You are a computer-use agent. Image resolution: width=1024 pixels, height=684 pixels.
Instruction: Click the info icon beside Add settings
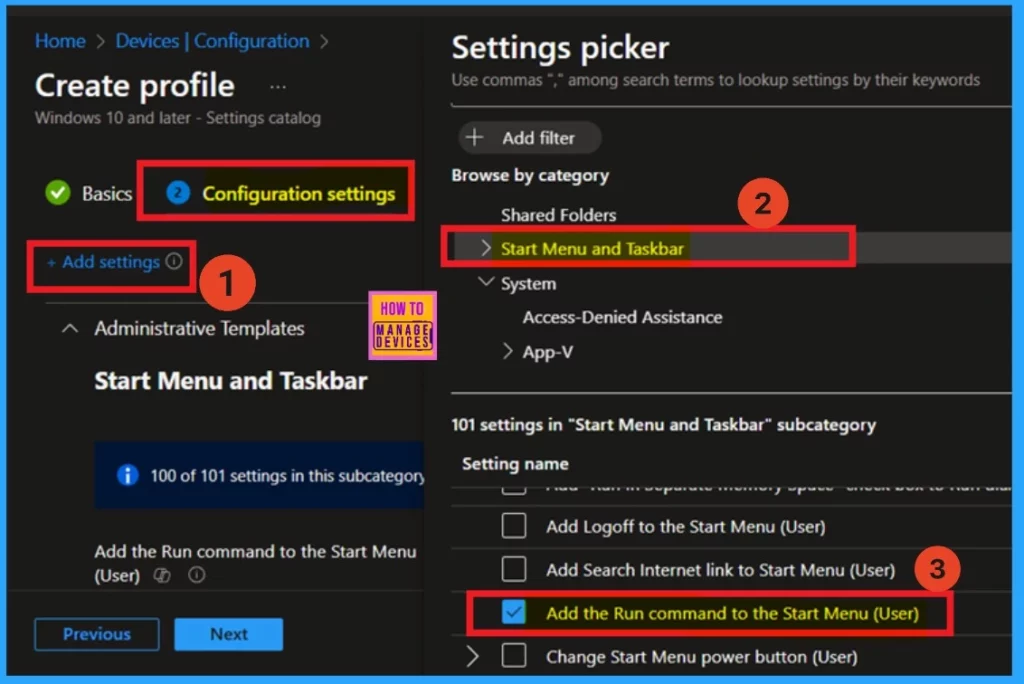point(174,261)
